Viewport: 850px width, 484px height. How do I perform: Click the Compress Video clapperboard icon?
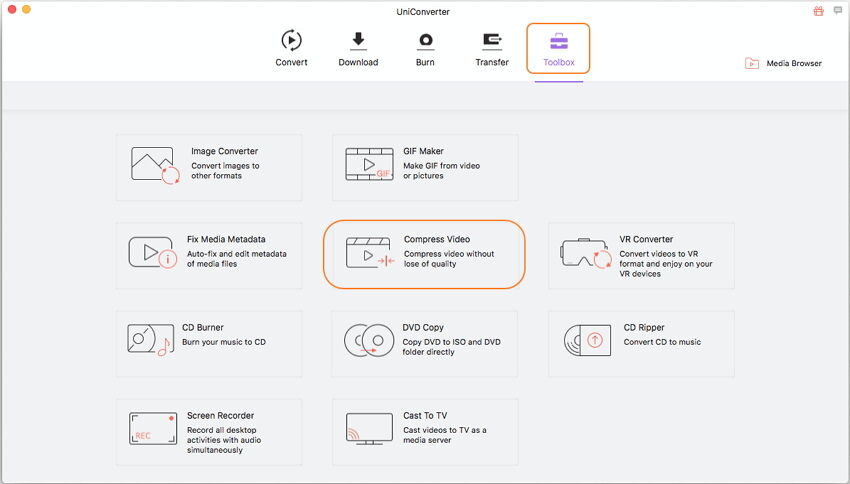(370, 253)
